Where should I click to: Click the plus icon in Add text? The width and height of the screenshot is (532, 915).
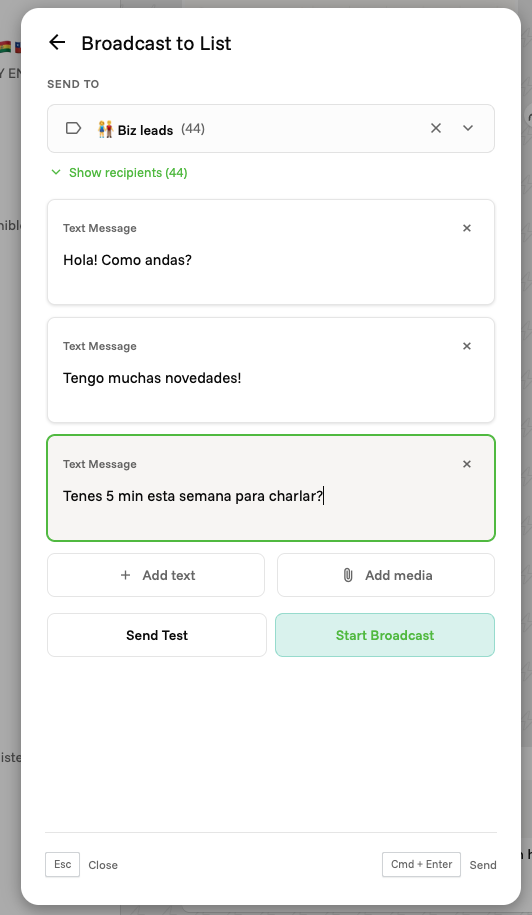pos(125,575)
